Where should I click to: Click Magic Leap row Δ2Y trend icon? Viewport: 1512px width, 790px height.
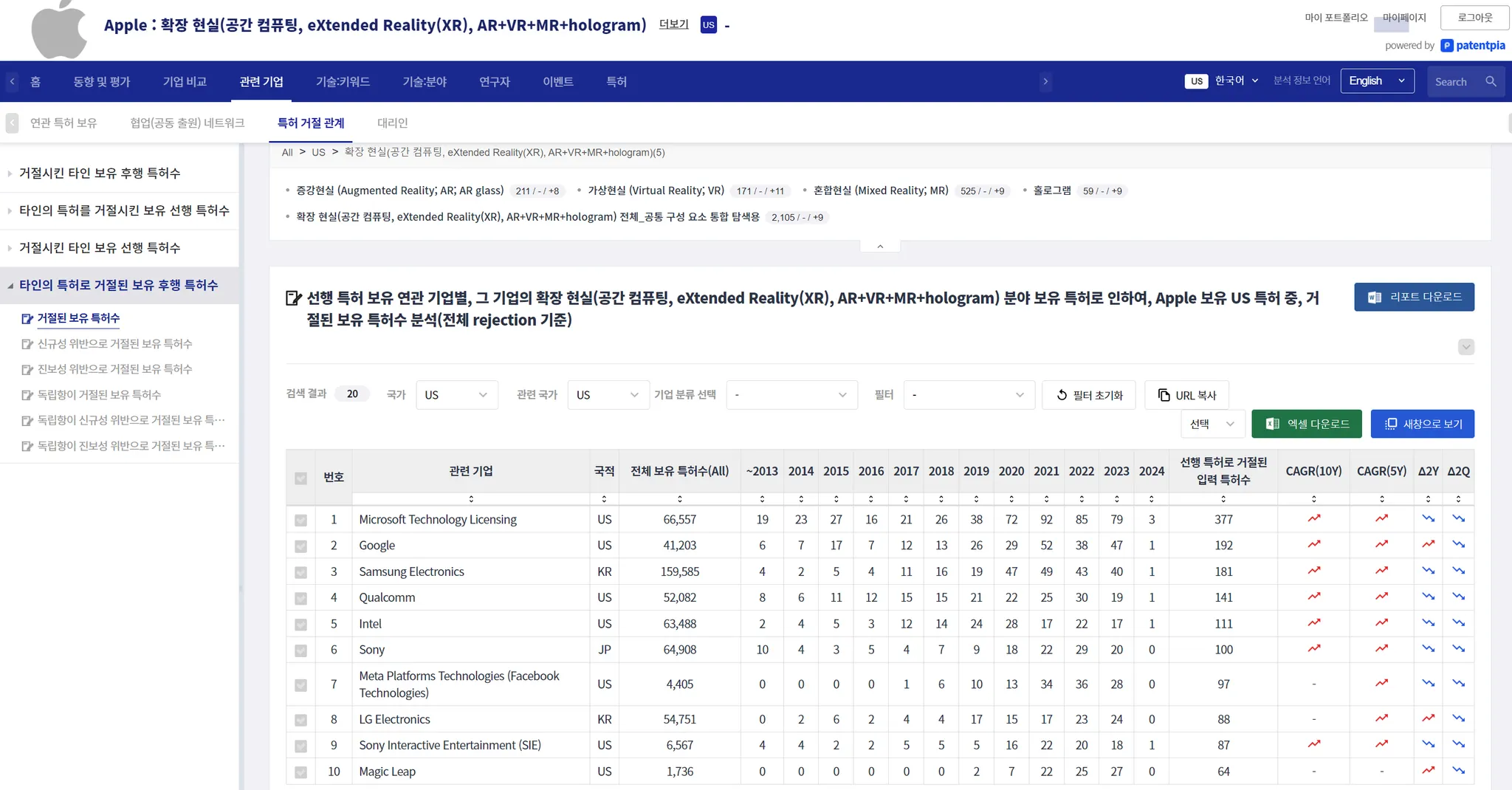point(1429,771)
